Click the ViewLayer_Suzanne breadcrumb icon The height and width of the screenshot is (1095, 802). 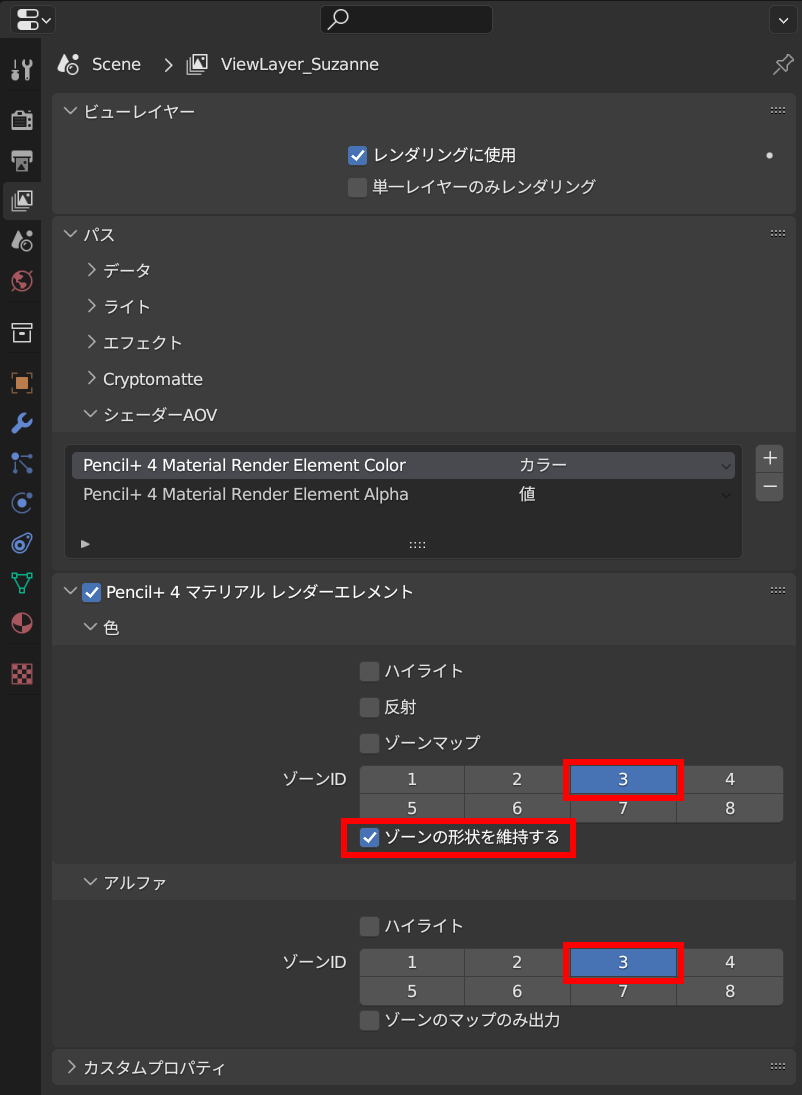click(x=196, y=65)
